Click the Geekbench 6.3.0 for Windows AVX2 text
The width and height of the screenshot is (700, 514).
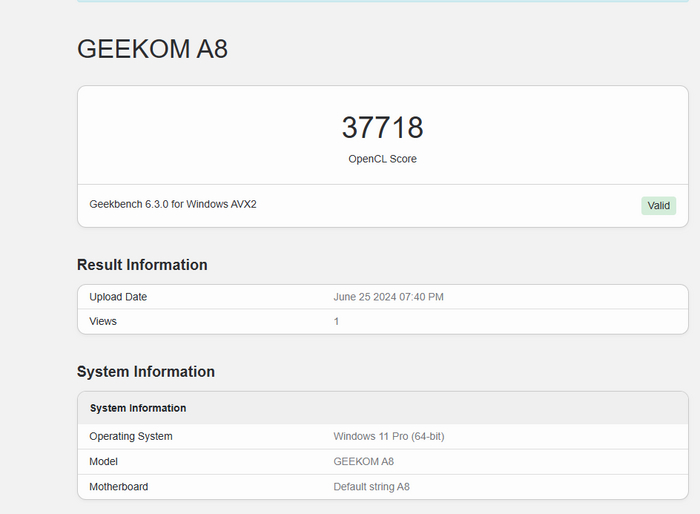[x=179, y=205]
